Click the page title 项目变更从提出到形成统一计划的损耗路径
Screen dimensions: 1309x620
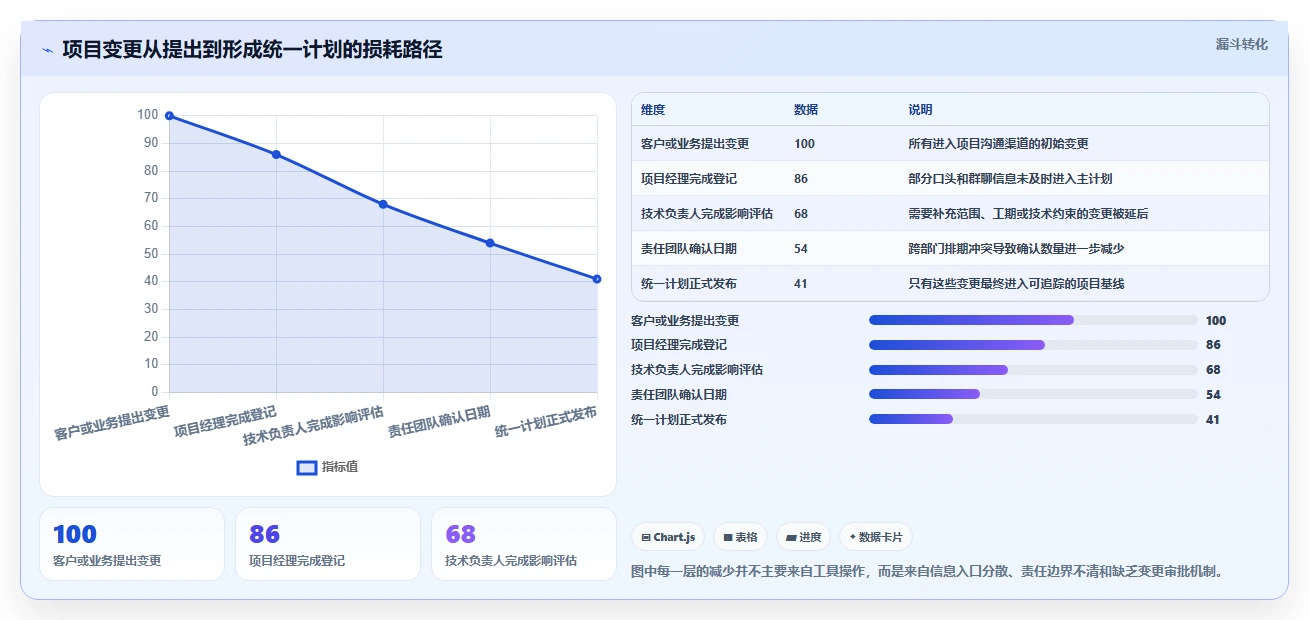tap(252, 50)
